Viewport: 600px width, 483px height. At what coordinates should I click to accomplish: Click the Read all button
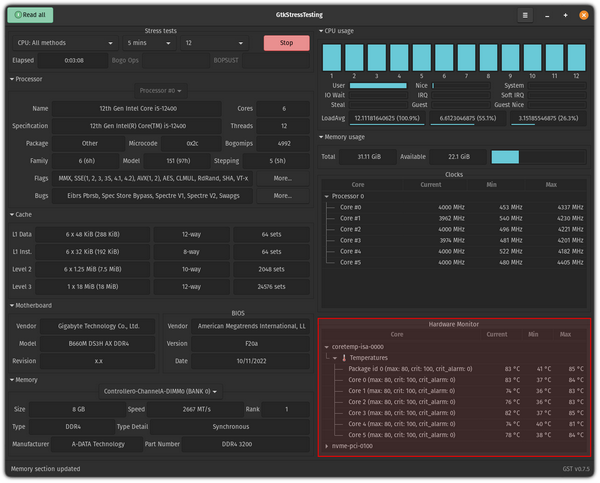pyautogui.click(x=30, y=15)
